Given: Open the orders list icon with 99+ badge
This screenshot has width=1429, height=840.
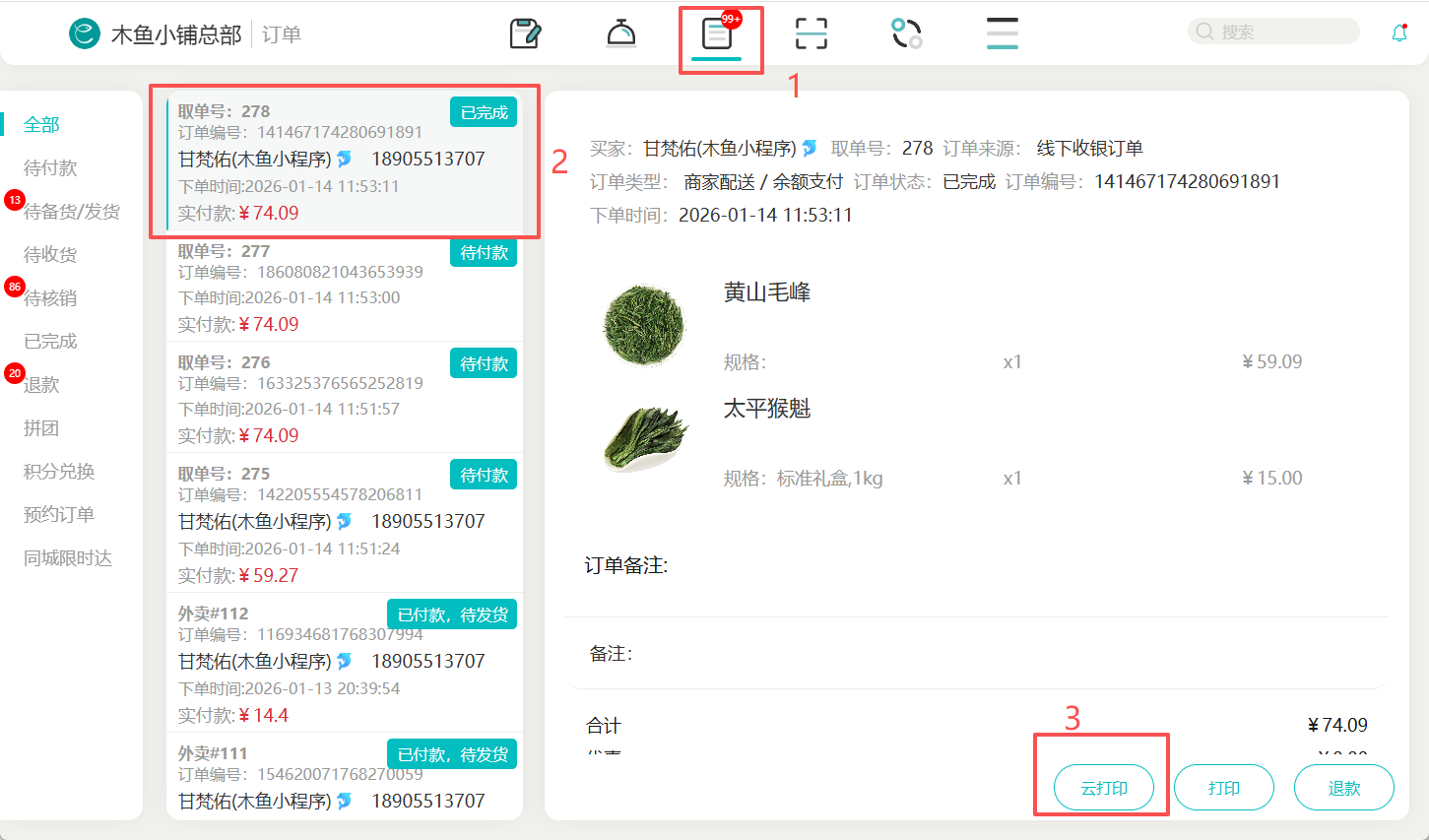Looking at the screenshot, I should click(716, 35).
